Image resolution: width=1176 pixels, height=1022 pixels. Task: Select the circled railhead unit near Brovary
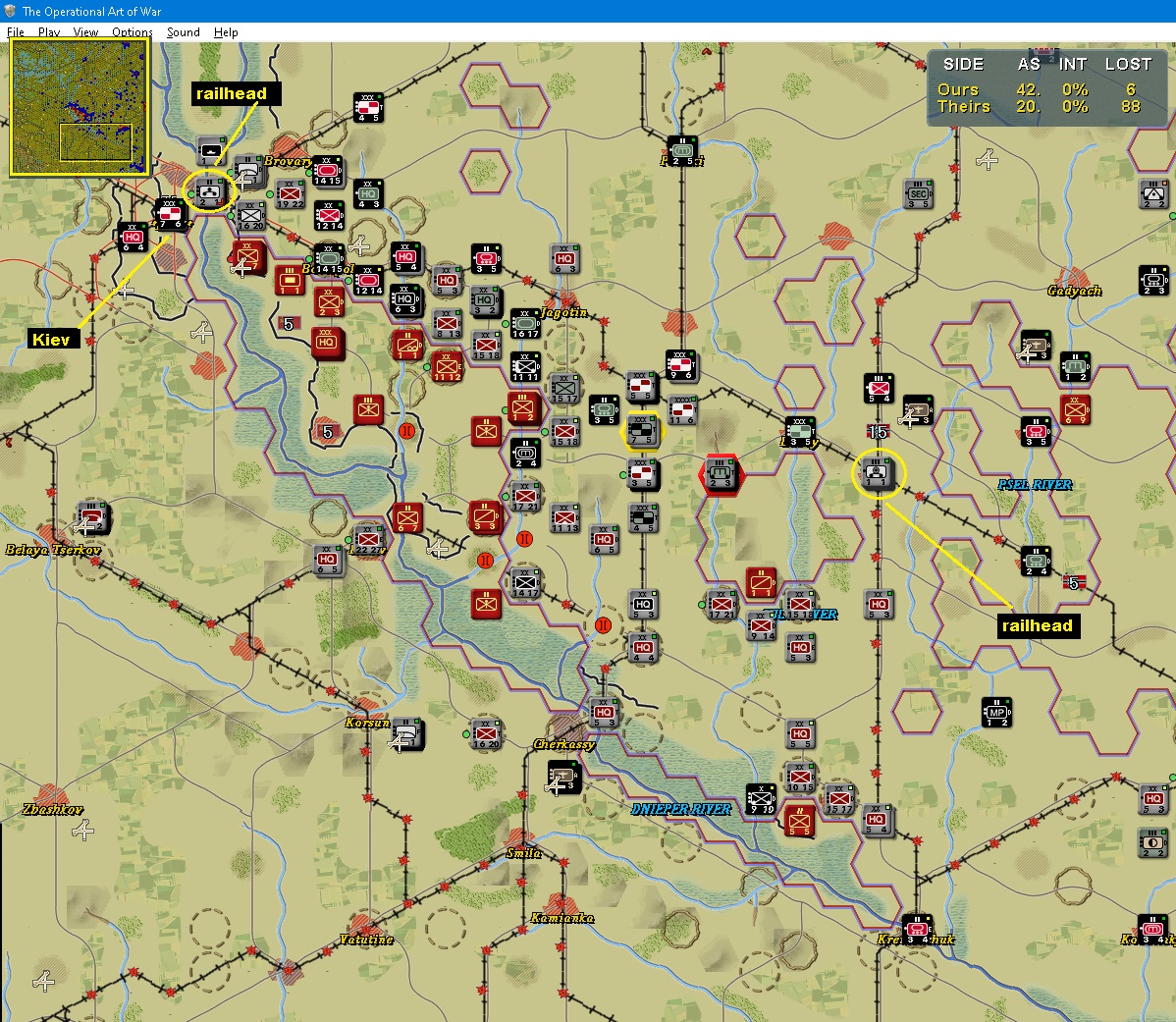pyautogui.click(x=210, y=192)
